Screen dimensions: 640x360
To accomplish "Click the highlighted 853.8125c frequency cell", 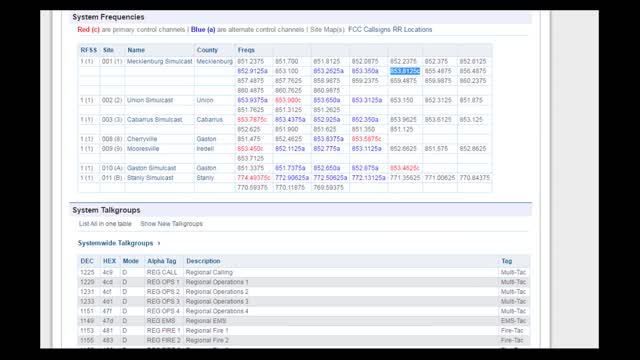I will pos(404,71).
